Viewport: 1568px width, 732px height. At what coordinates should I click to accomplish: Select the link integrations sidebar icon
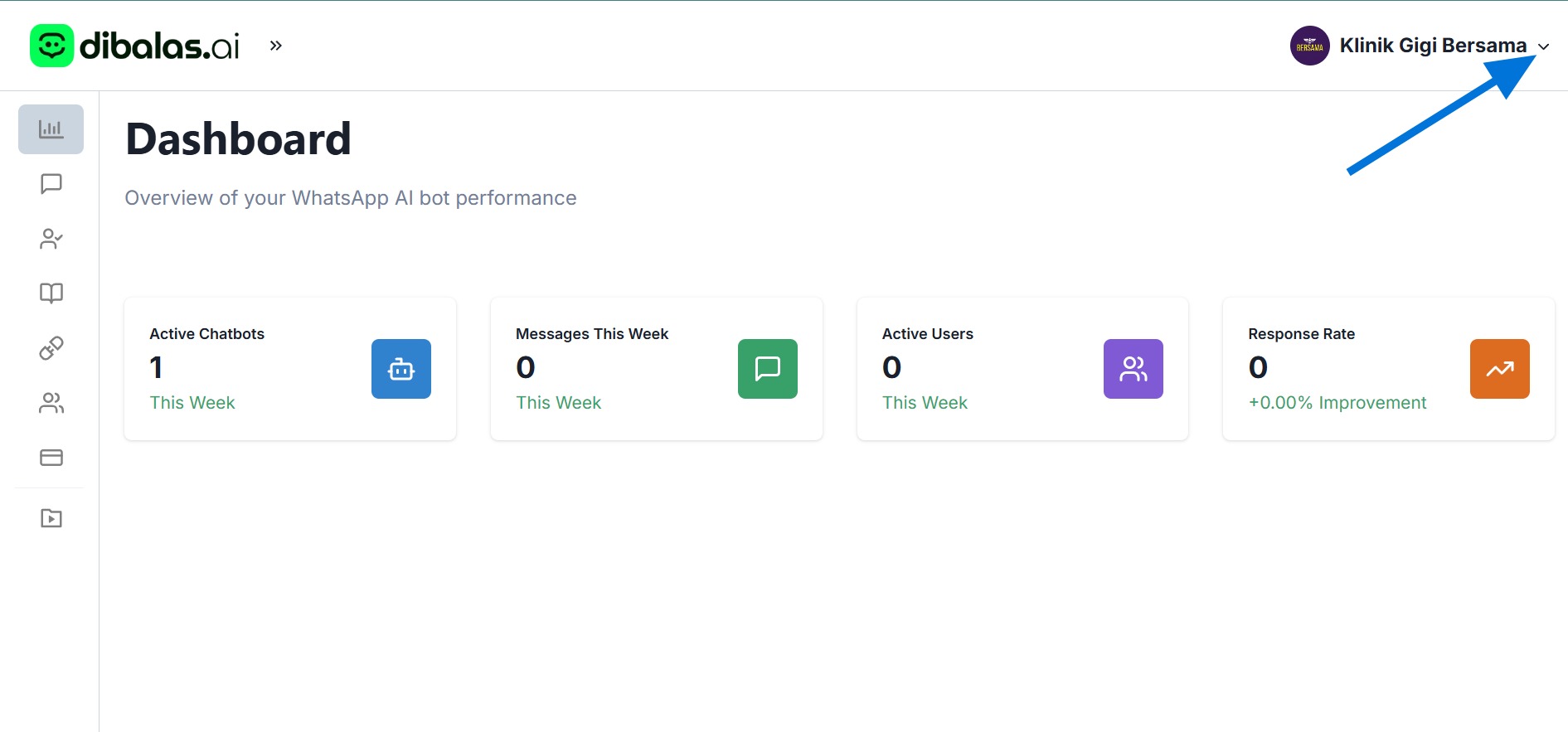[51, 348]
